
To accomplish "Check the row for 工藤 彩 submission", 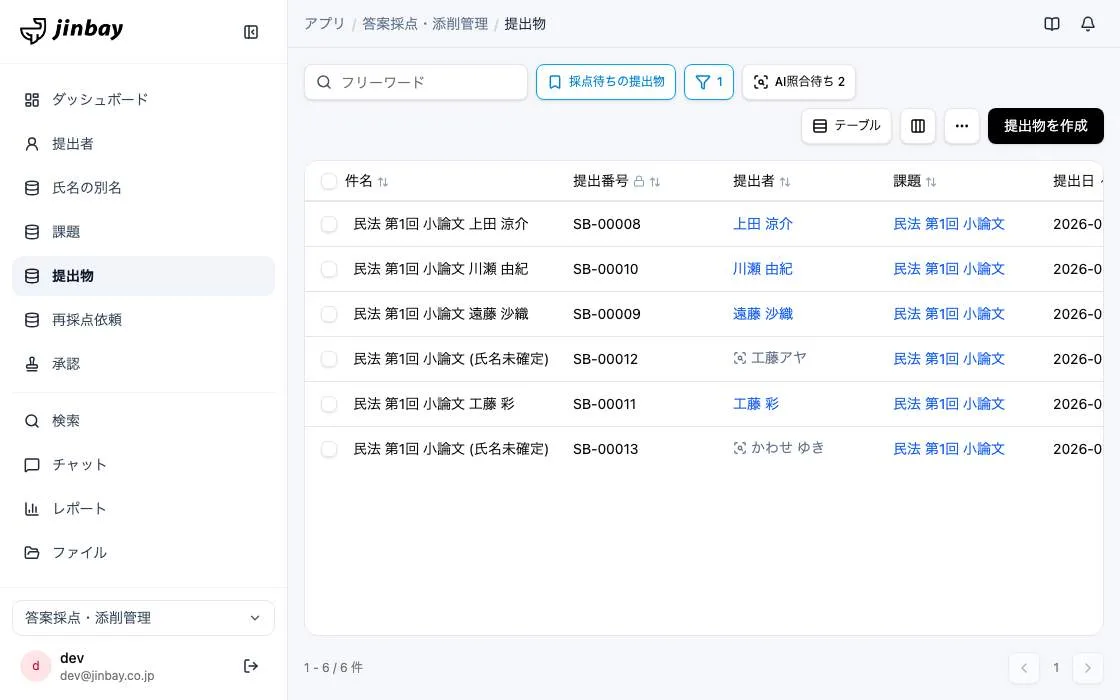I will [329, 404].
